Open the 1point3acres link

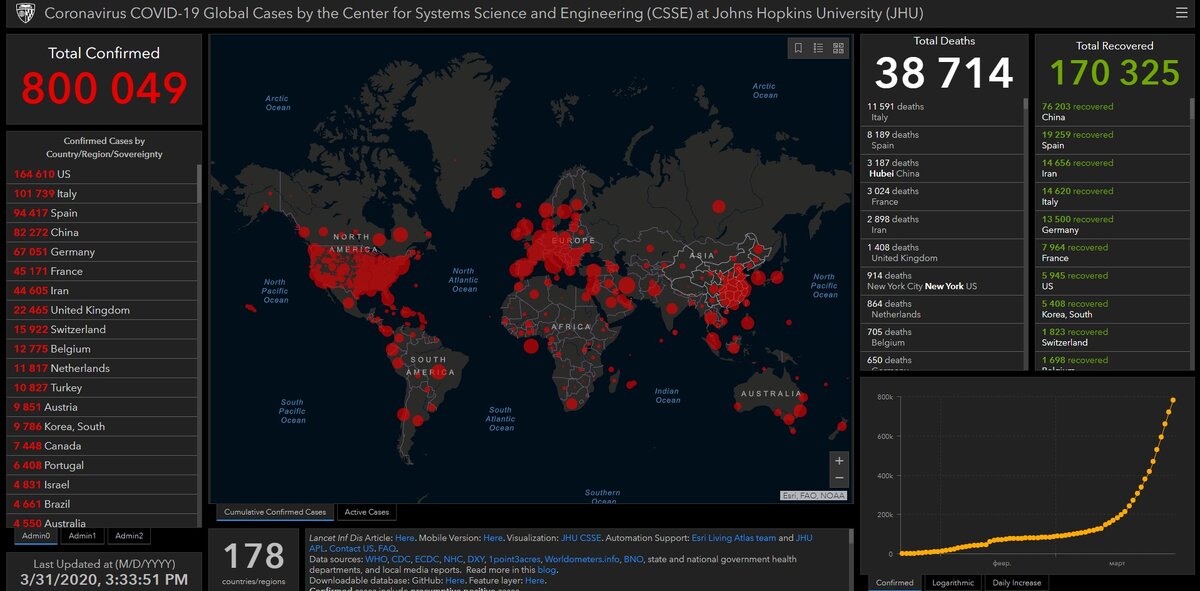point(513,560)
